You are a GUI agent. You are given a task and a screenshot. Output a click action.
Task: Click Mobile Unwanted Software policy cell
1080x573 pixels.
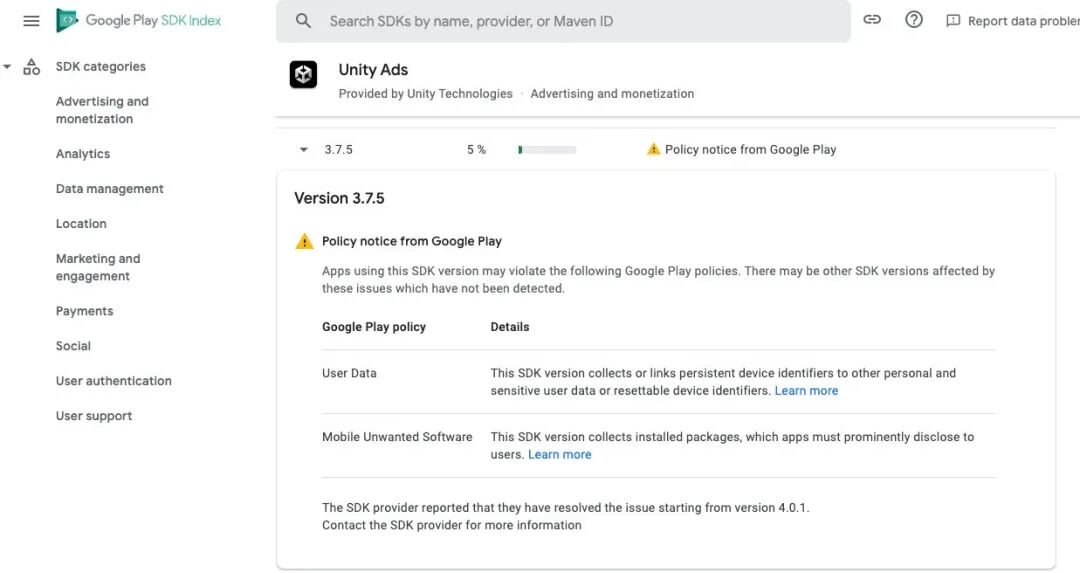[397, 437]
